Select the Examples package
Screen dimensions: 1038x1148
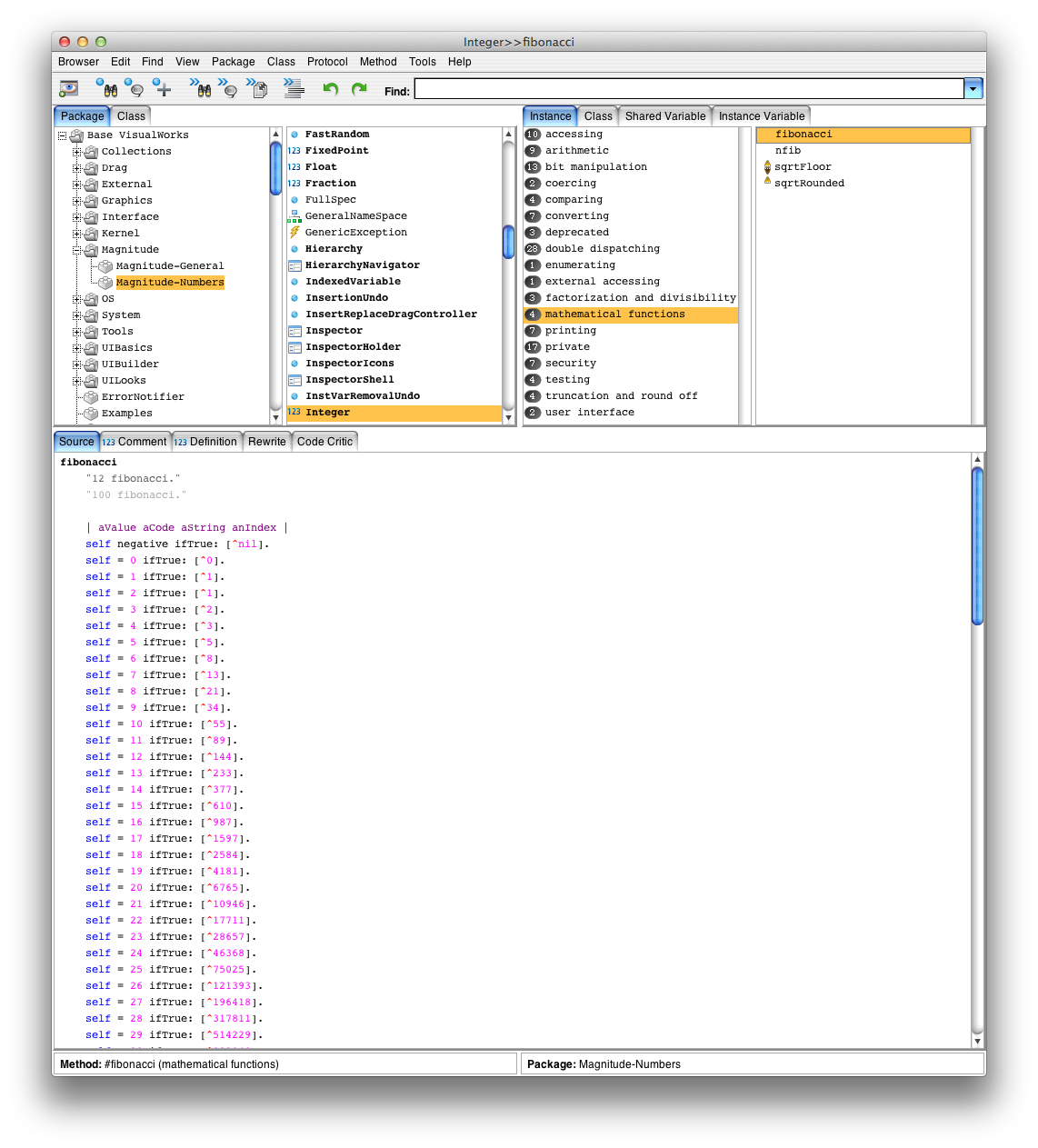coord(126,414)
